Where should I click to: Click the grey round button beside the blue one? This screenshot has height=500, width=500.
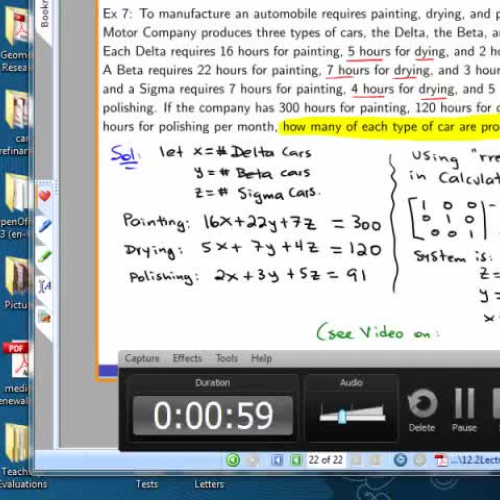[420, 460]
